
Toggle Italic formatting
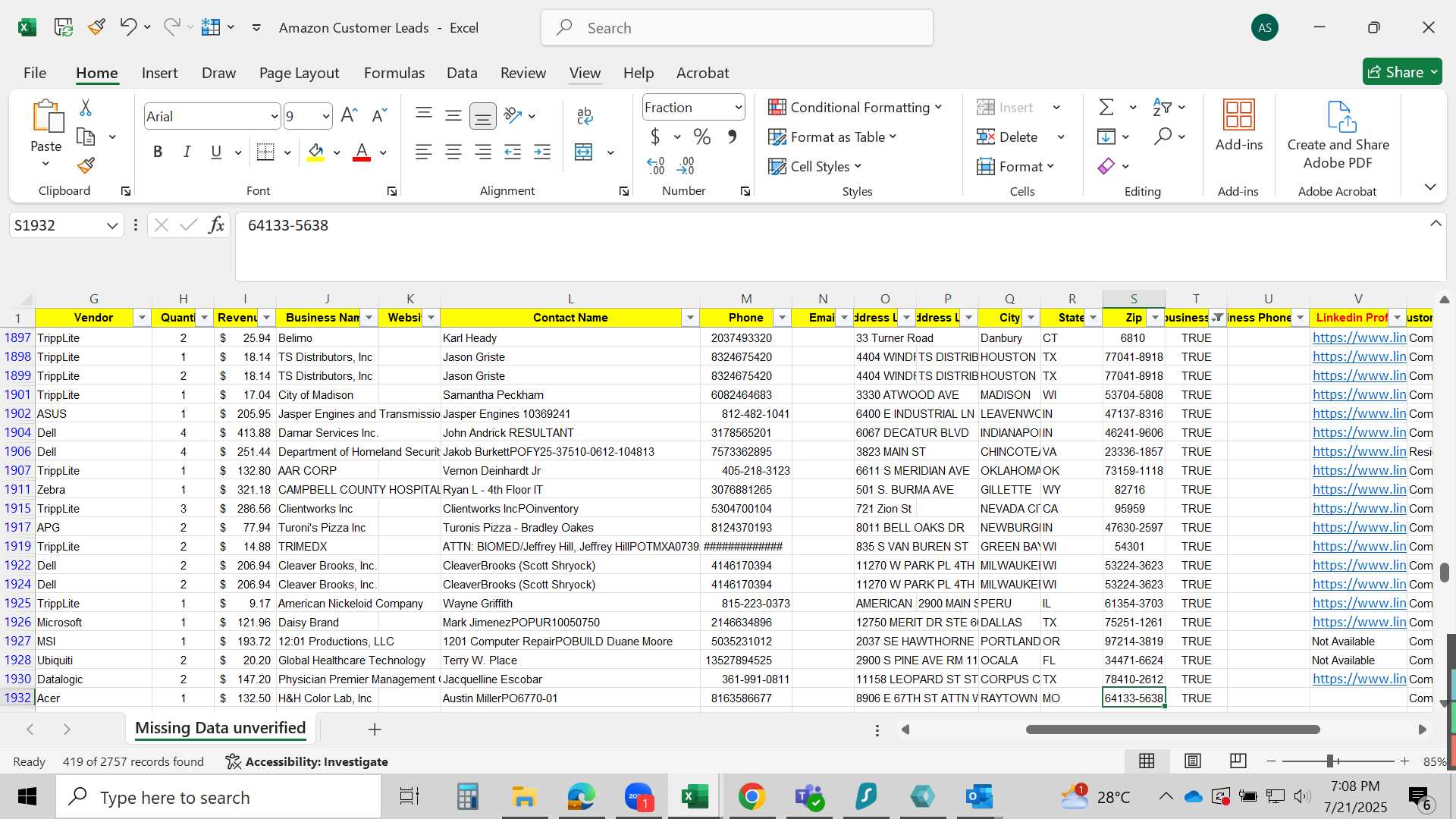[x=187, y=152]
